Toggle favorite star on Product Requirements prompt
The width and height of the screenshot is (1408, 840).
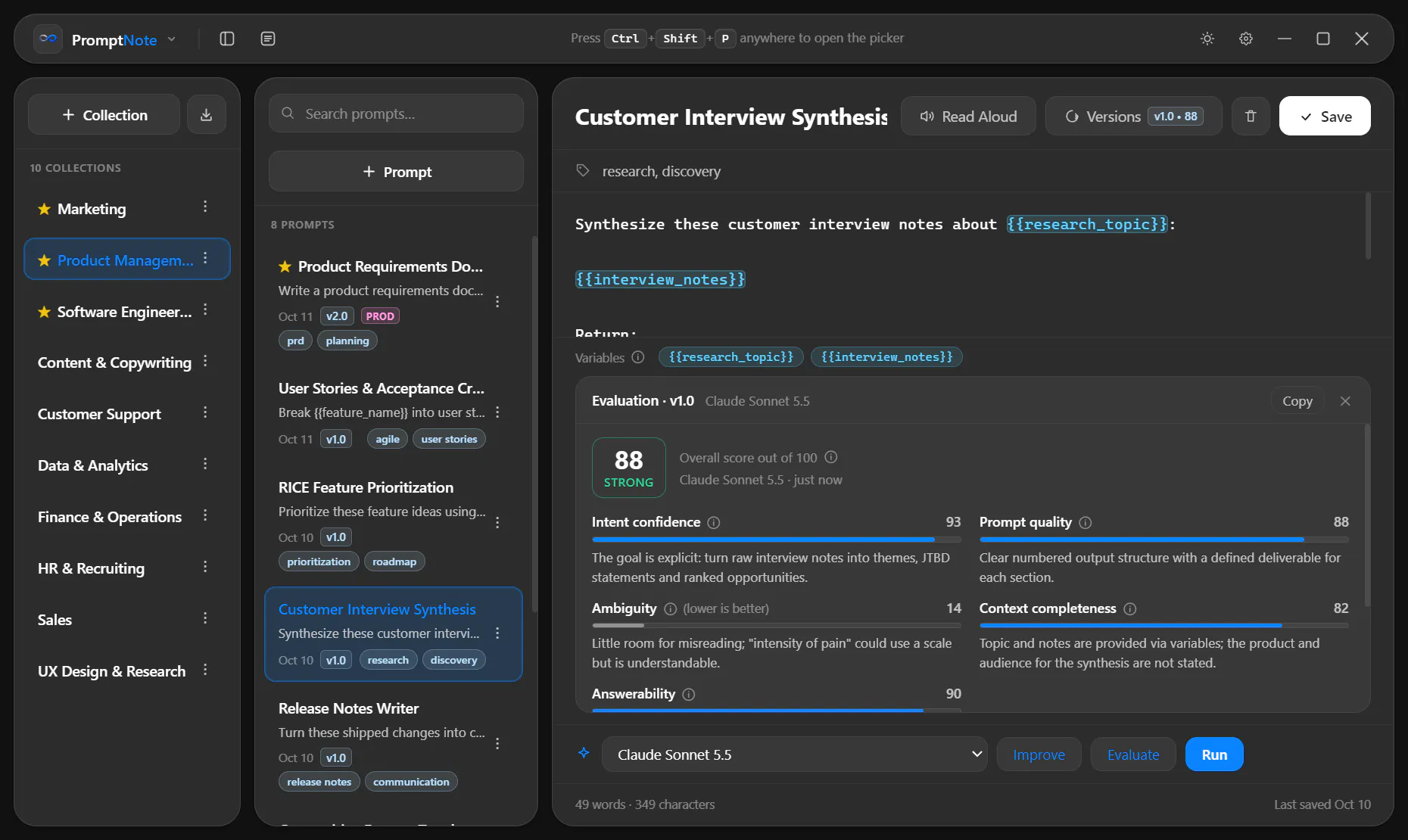(285, 266)
